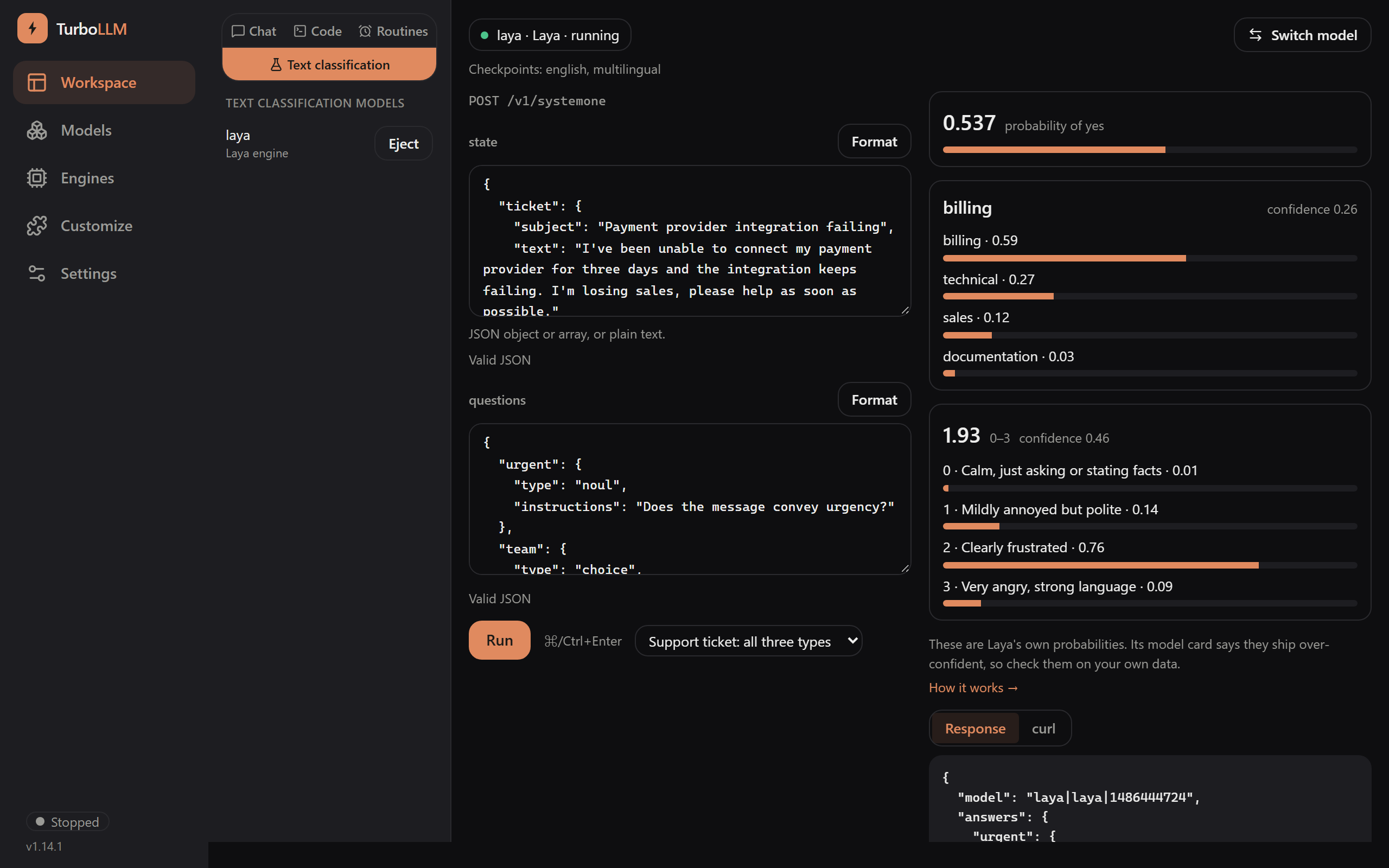Click the Settings sliders icon
Screen dimensions: 1389x868
pyautogui.click(x=37, y=273)
